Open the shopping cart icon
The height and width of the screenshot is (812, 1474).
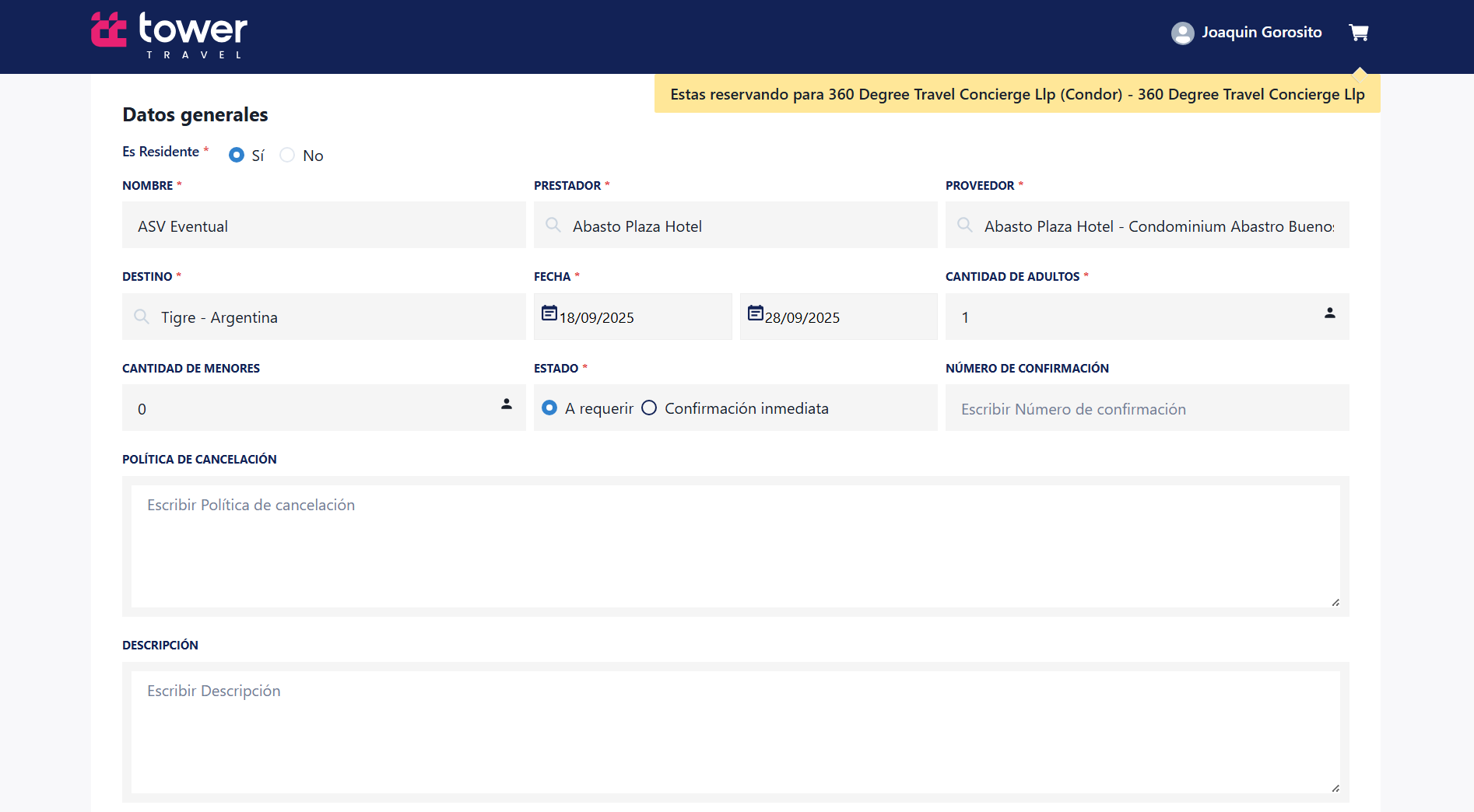(1358, 33)
